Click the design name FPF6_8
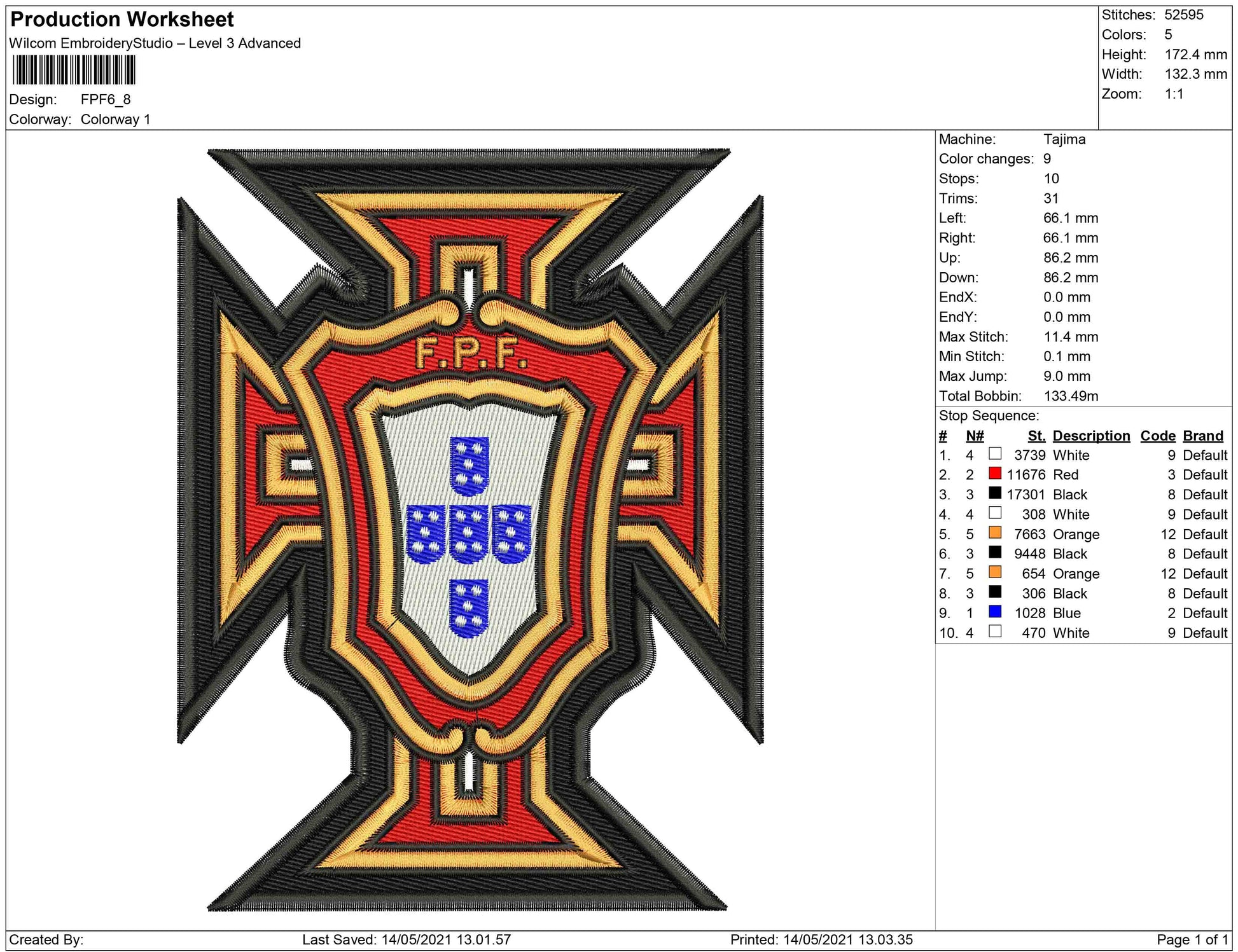1238x952 pixels. coord(106,99)
